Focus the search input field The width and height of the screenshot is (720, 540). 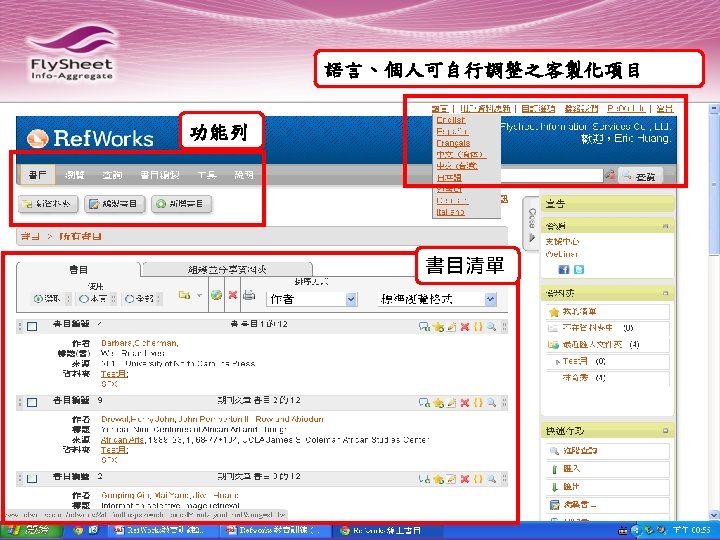551,175
